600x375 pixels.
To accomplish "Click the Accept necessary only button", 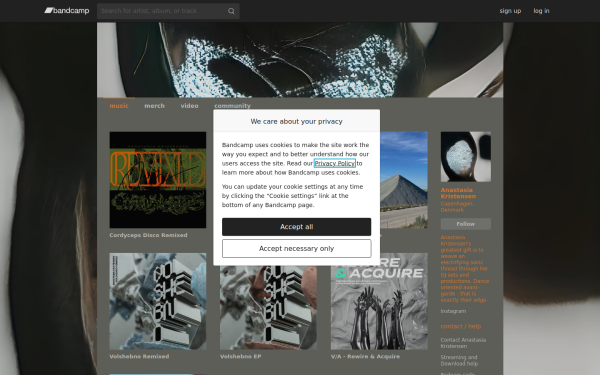I will (x=297, y=248).
